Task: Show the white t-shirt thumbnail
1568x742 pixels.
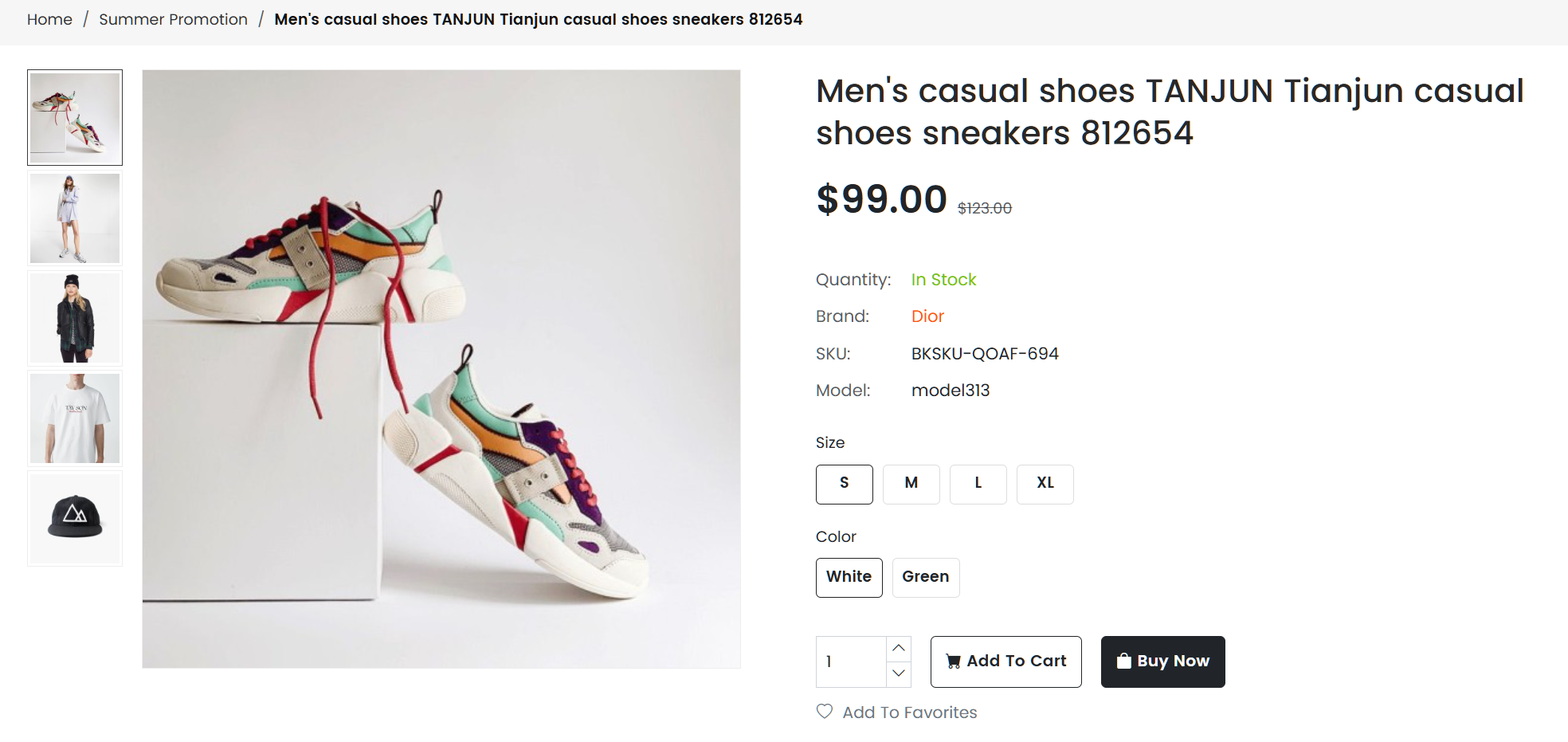Action: tap(75, 418)
